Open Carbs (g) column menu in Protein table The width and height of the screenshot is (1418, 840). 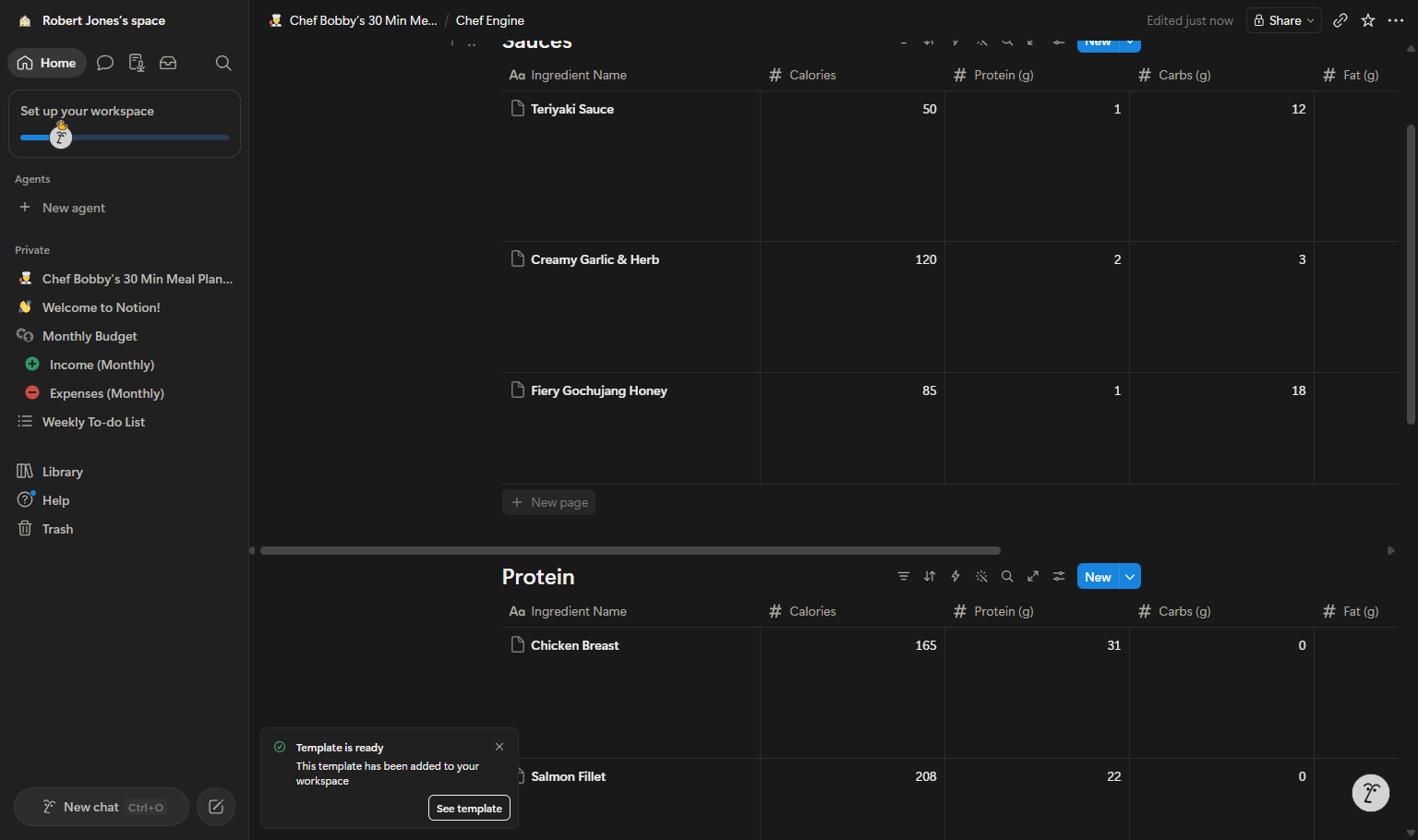click(x=1221, y=611)
